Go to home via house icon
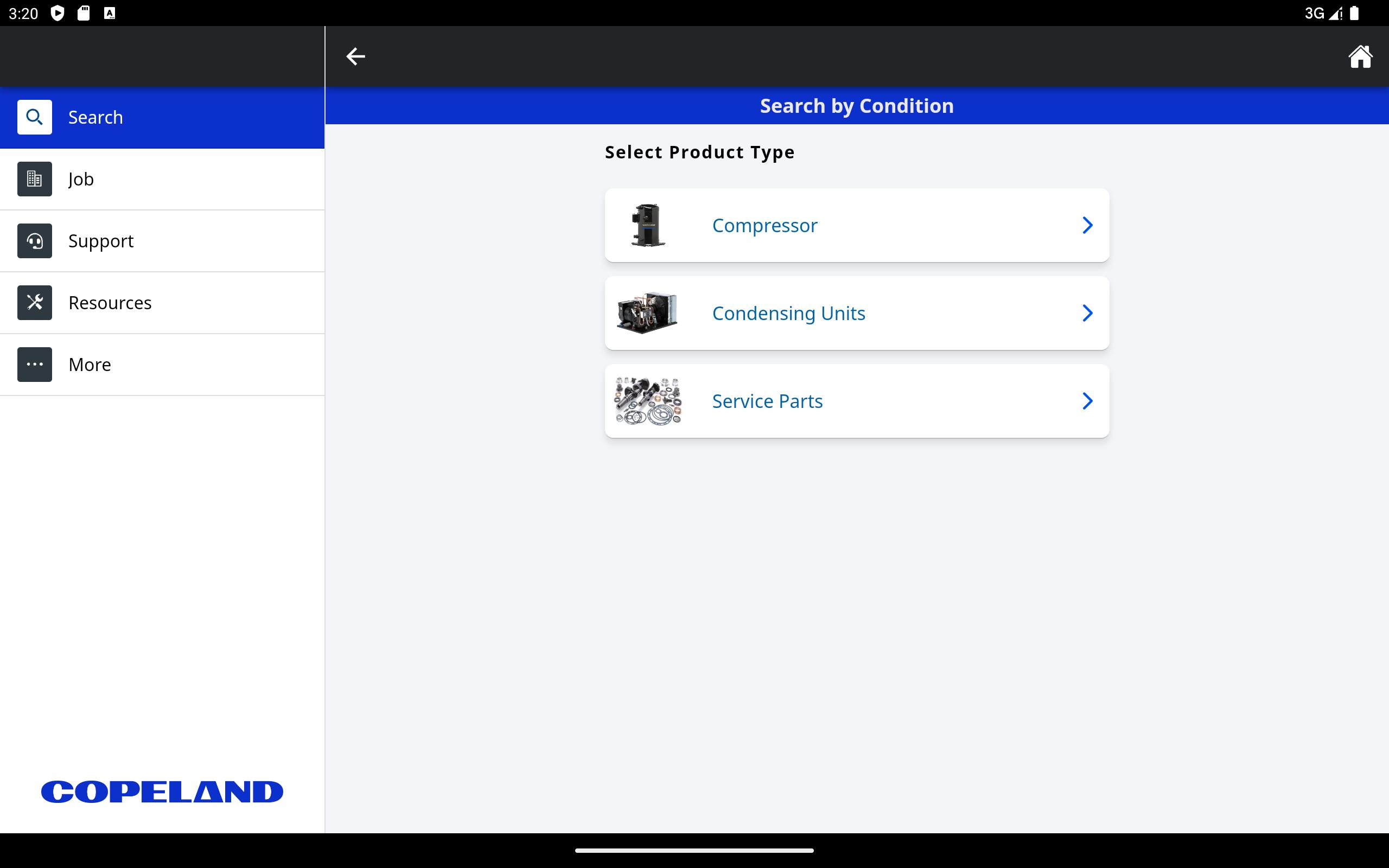 (x=1359, y=56)
